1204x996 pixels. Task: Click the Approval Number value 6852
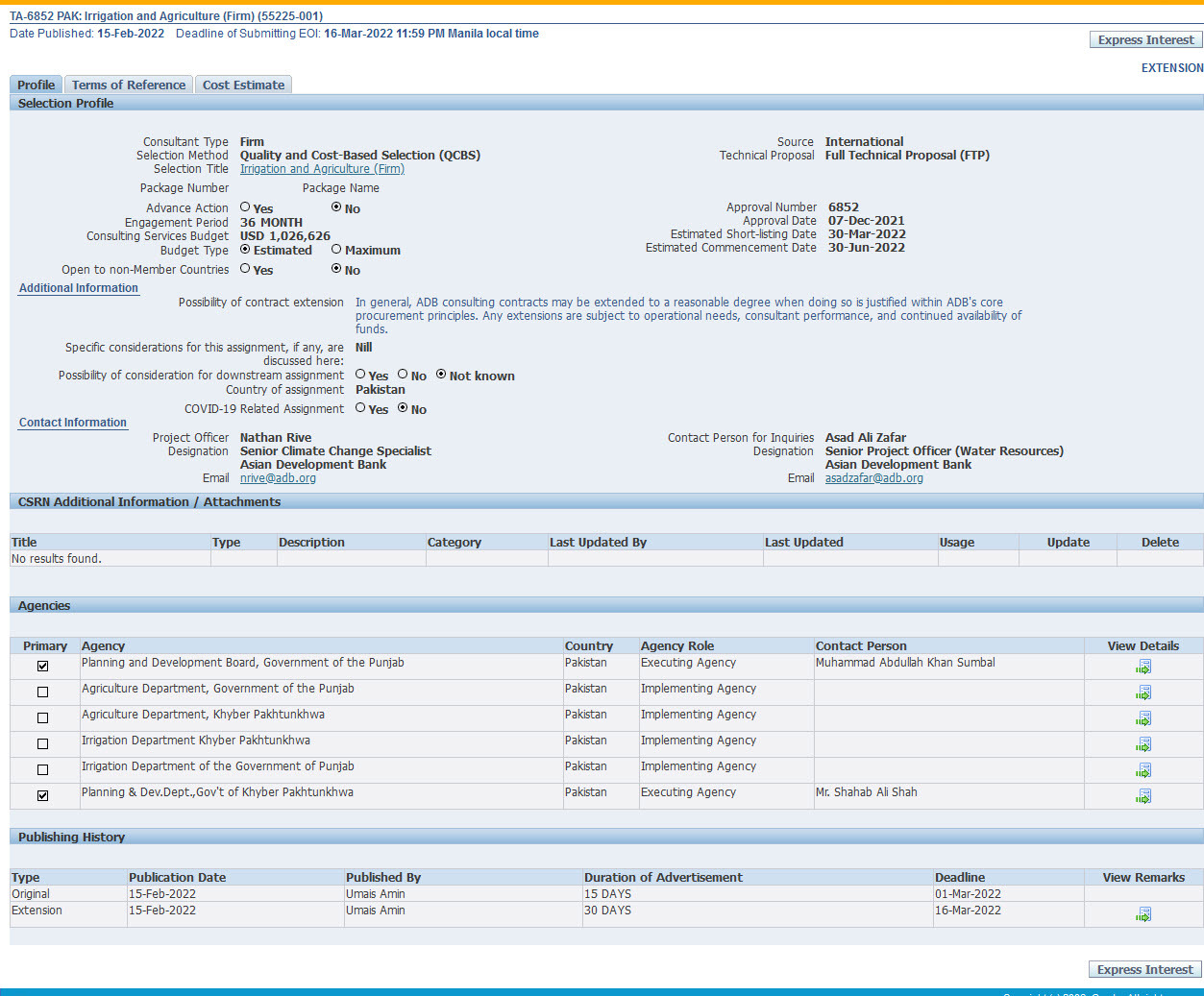(x=844, y=207)
